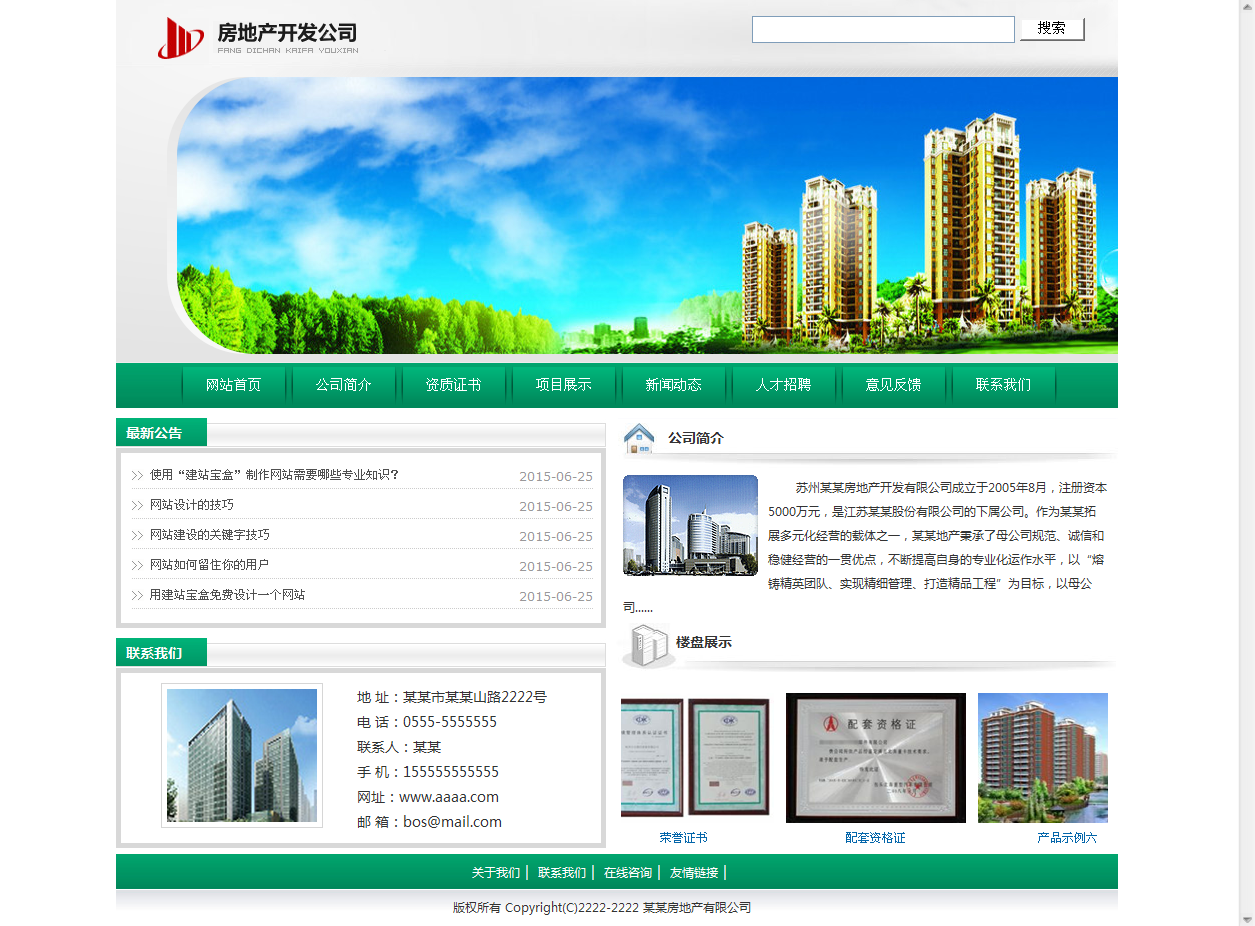Open the 网站首页 navigation item
1255x926 pixels.
point(233,385)
